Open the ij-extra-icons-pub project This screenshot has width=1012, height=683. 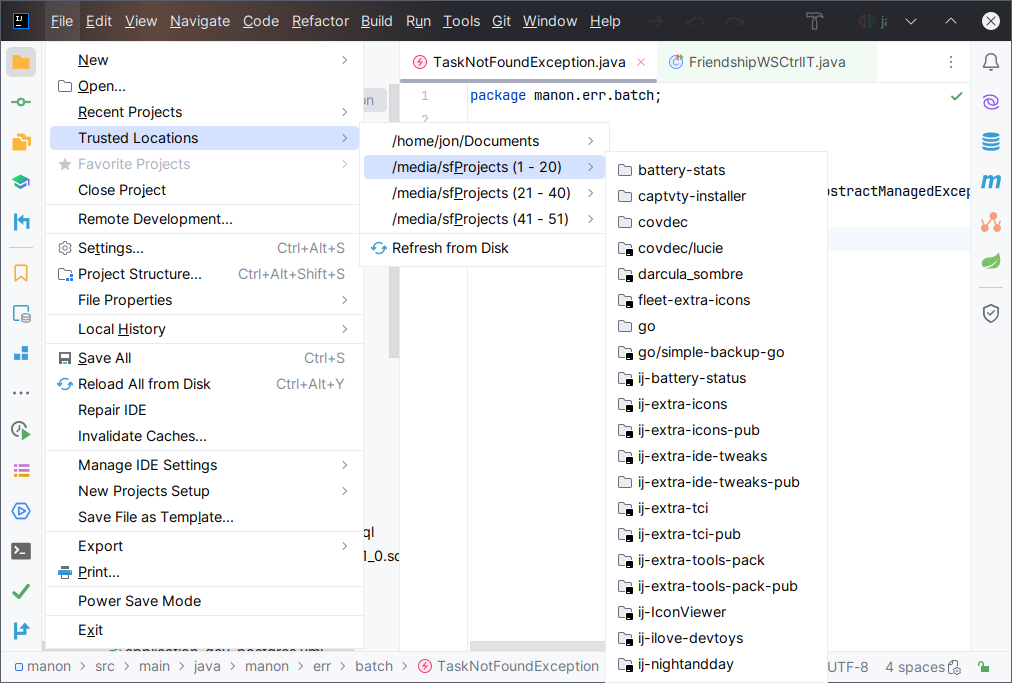pos(716,430)
